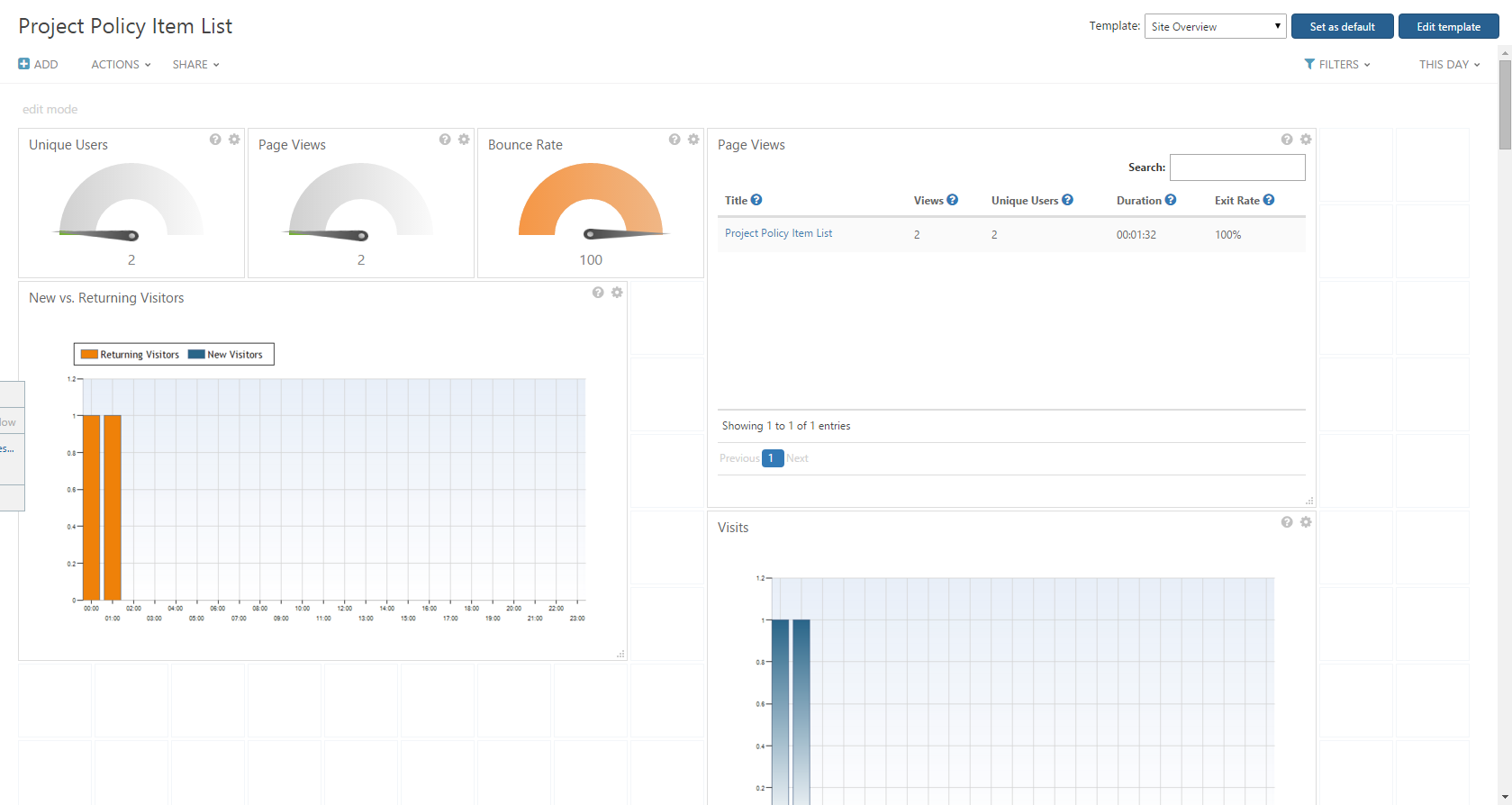The width and height of the screenshot is (1512, 805).
Task: Sort table by Duration column
Action: pos(1139,201)
